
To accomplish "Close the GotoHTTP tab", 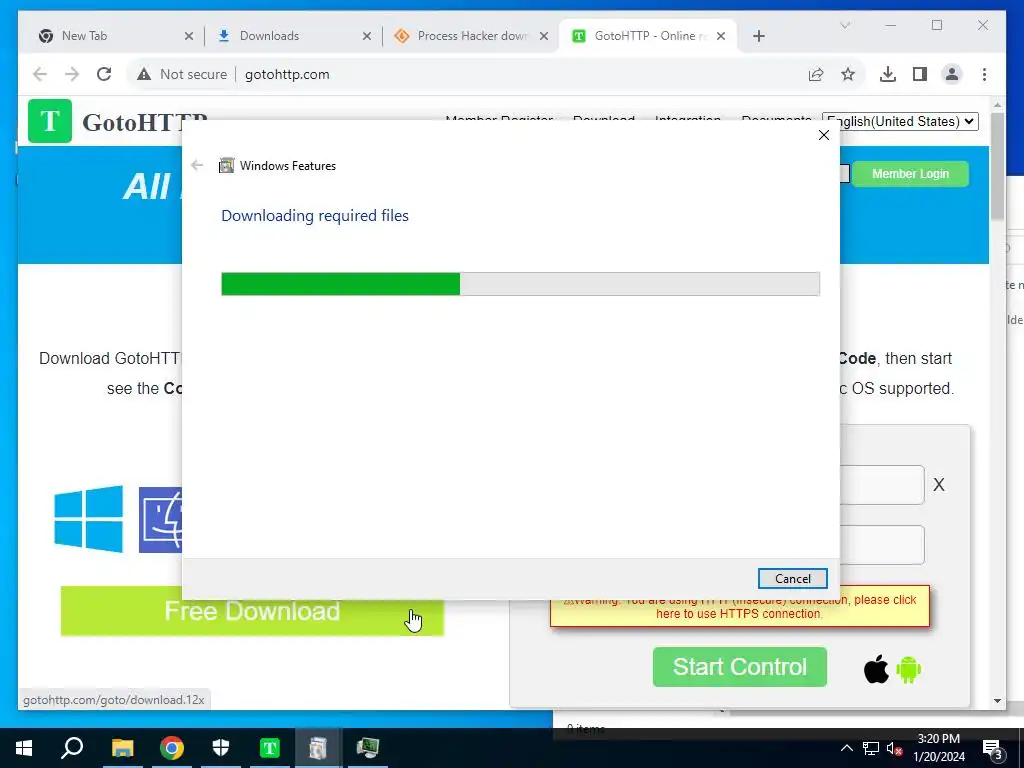I will tap(720, 36).
